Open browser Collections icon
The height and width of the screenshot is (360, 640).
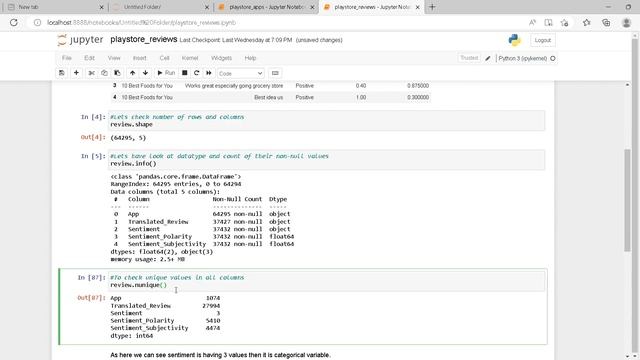606,23
